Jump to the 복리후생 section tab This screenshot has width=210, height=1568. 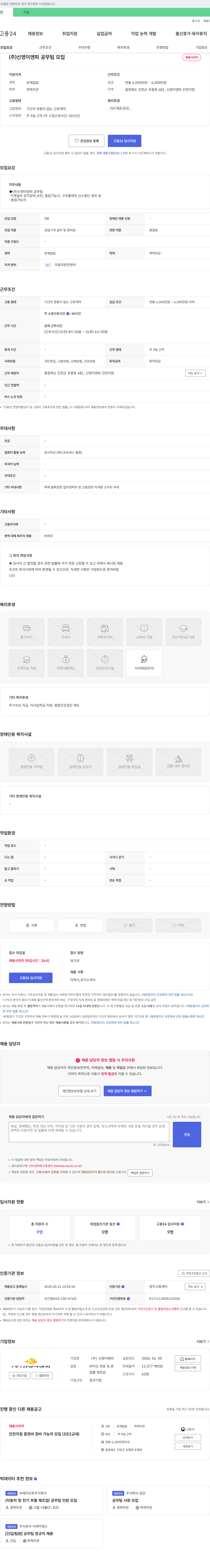click(x=123, y=47)
